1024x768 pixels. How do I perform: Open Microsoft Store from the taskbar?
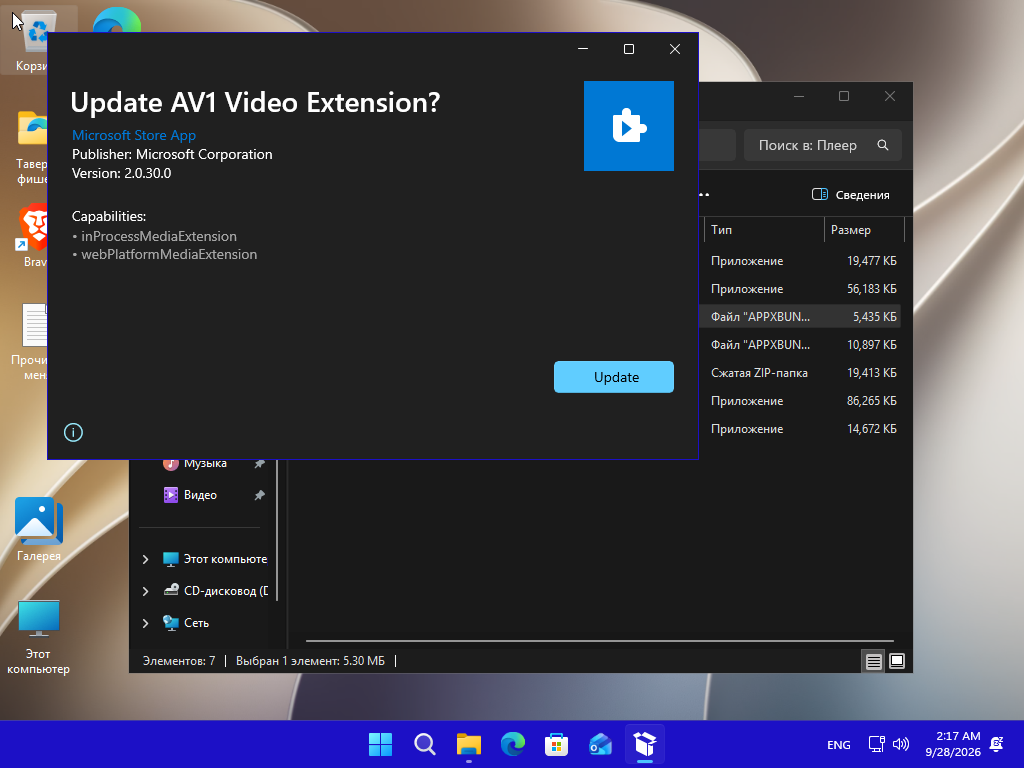point(556,744)
